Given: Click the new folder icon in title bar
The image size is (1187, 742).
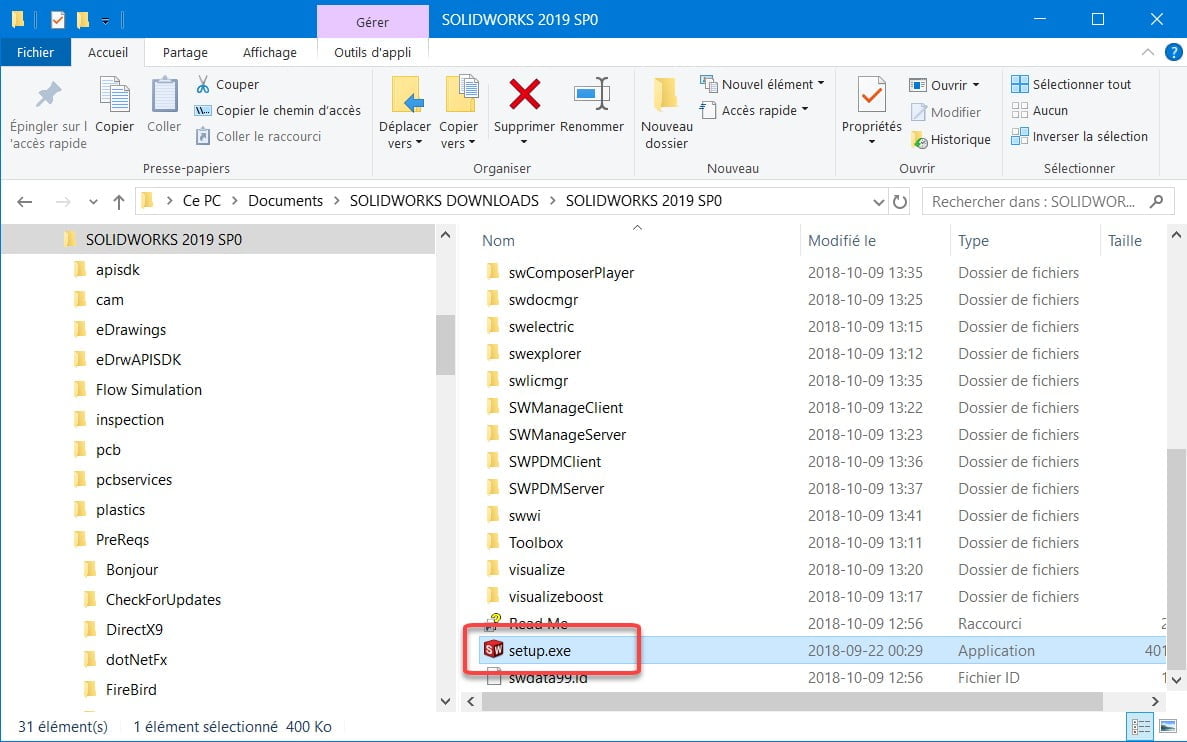Looking at the screenshot, I should click(x=82, y=20).
